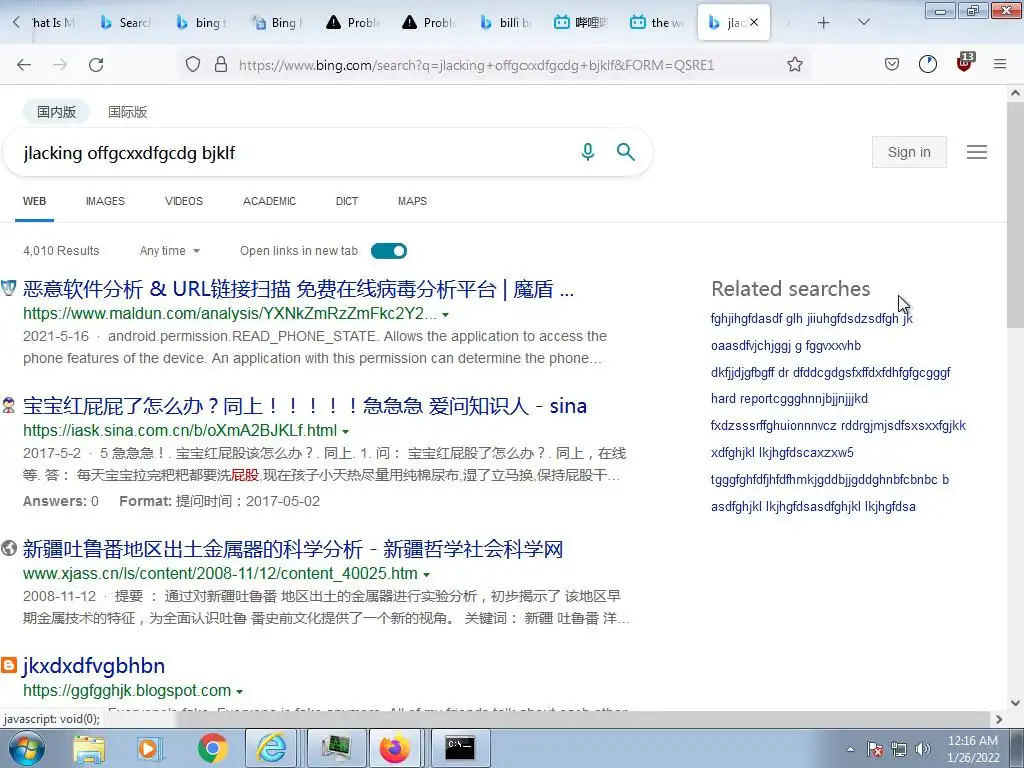Open the list all tabs dropdown chevron
This screenshot has width=1024, height=768.
pyautogui.click(x=863, y=22)
